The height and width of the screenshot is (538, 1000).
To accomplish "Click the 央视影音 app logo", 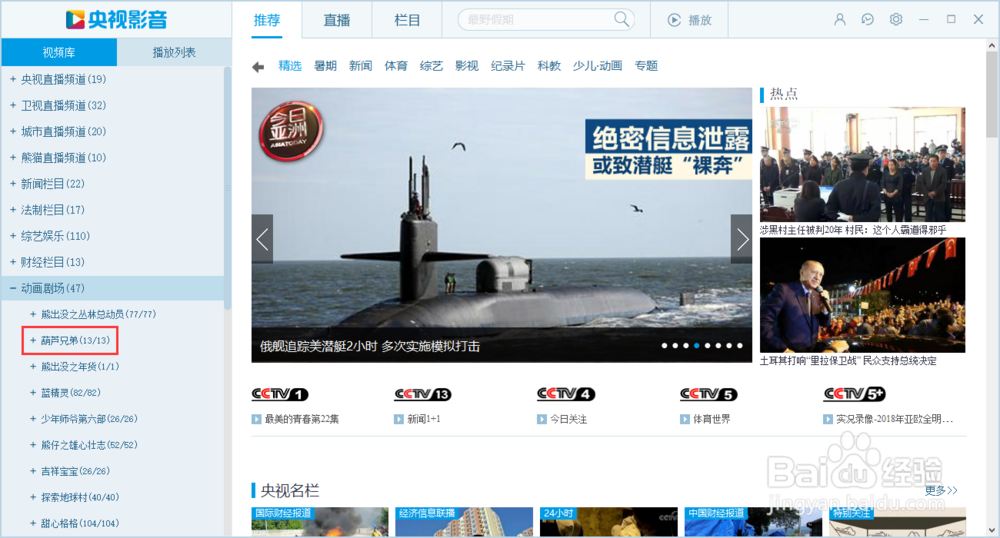I will [116, 20].
